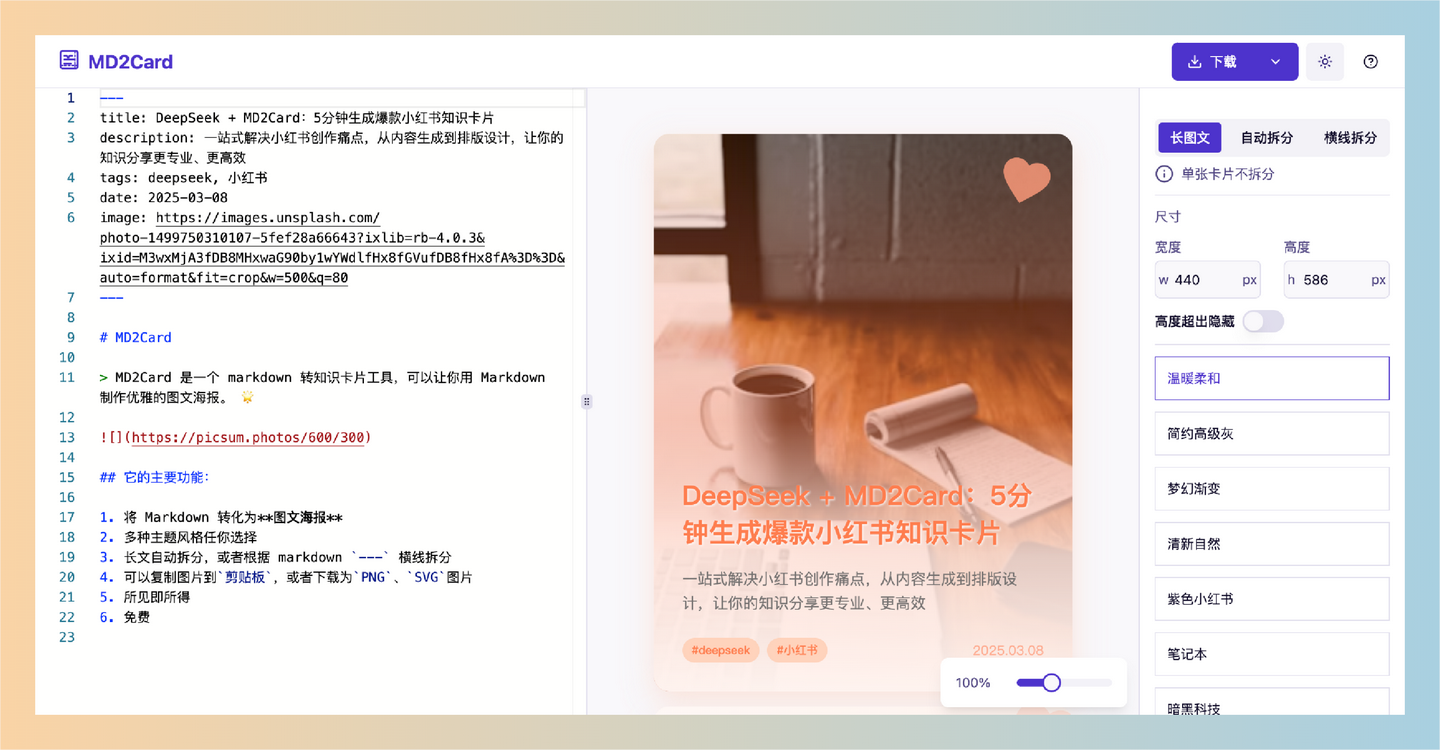Click line number 23 in editor gutter
This screenshot has height=750, width=1440.
pos(67,637)
